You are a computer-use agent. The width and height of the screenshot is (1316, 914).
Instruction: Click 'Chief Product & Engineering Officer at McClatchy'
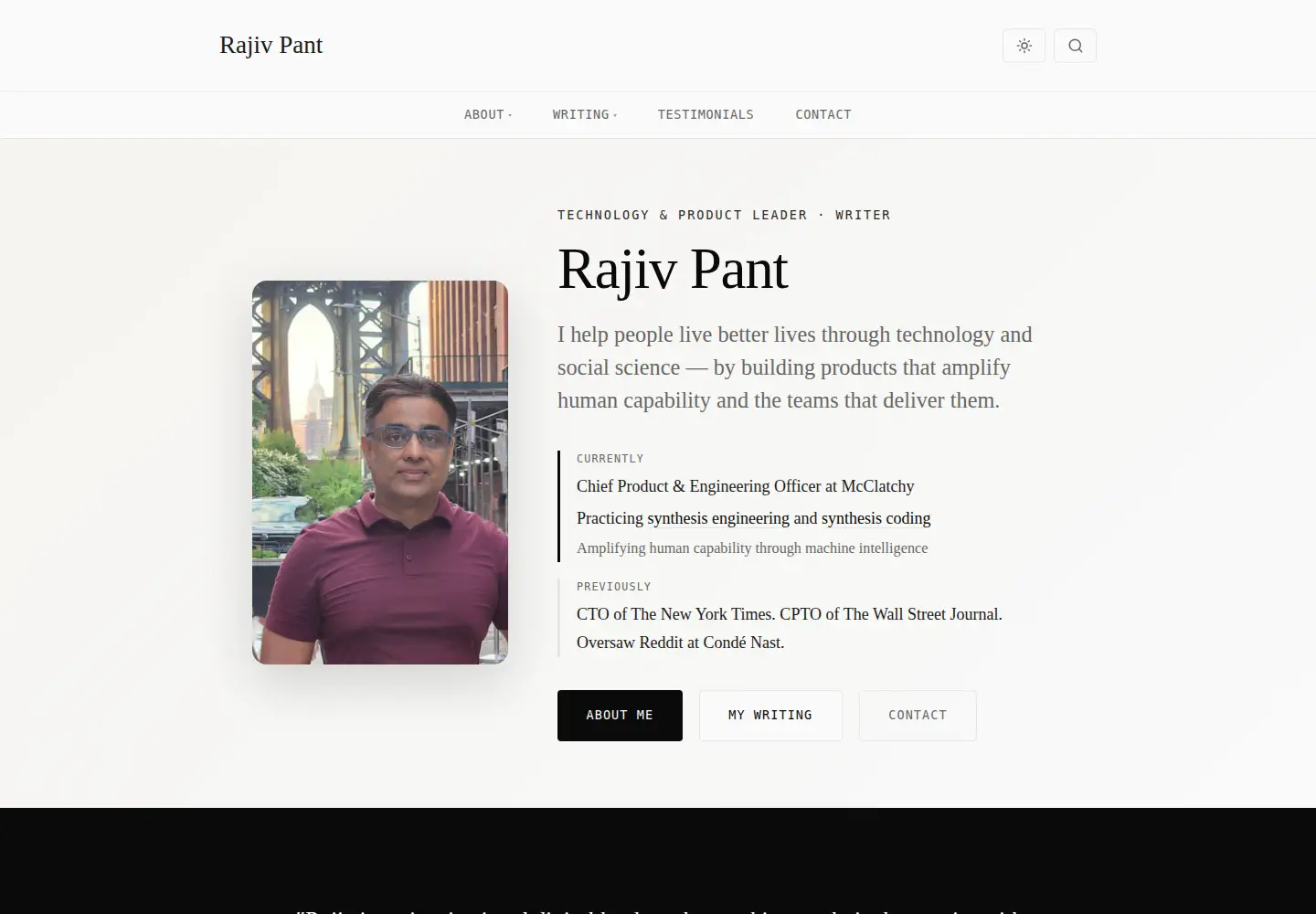tap(746, 486)
